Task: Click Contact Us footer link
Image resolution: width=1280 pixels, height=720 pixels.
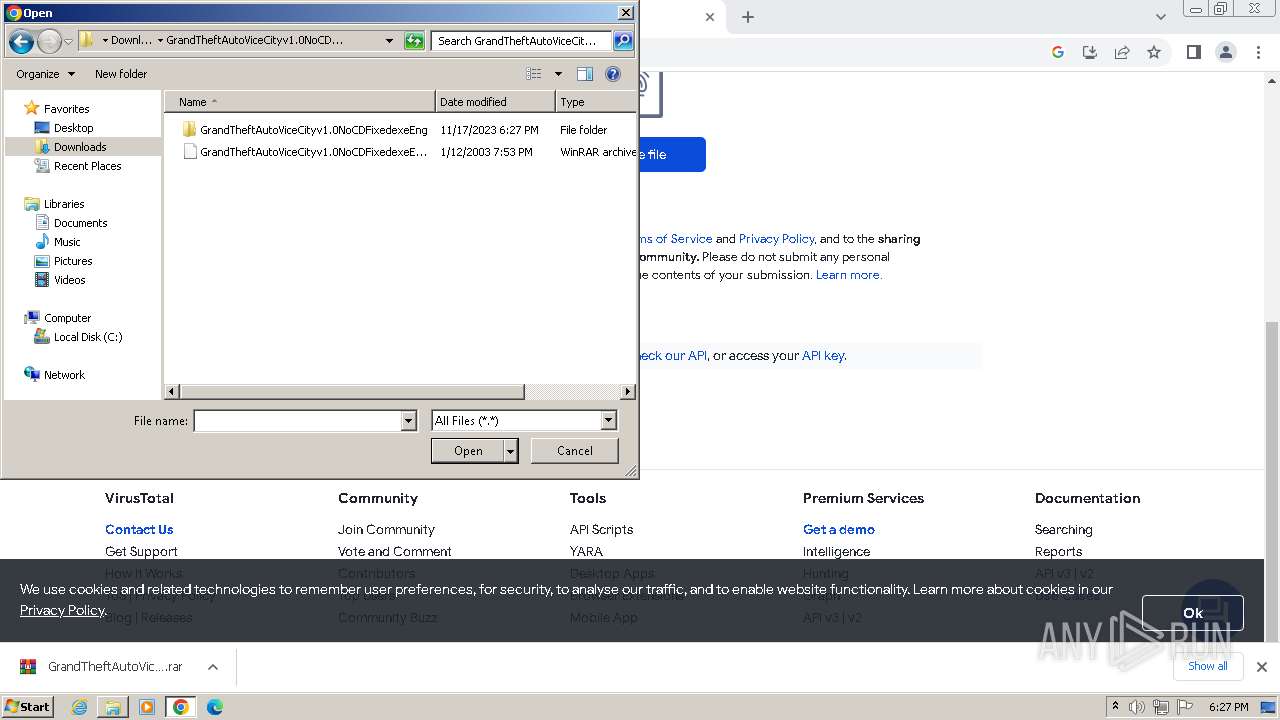Action: 139,530
